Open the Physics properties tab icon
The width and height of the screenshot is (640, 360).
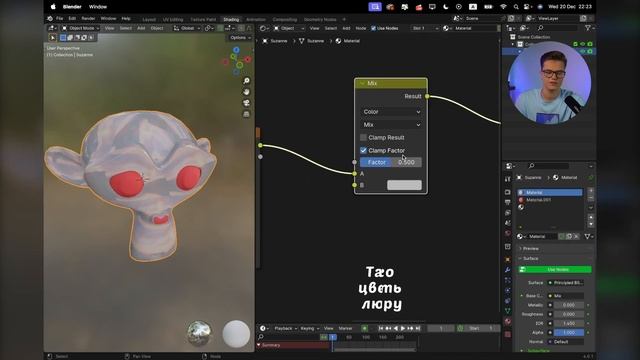coord(508,291)
